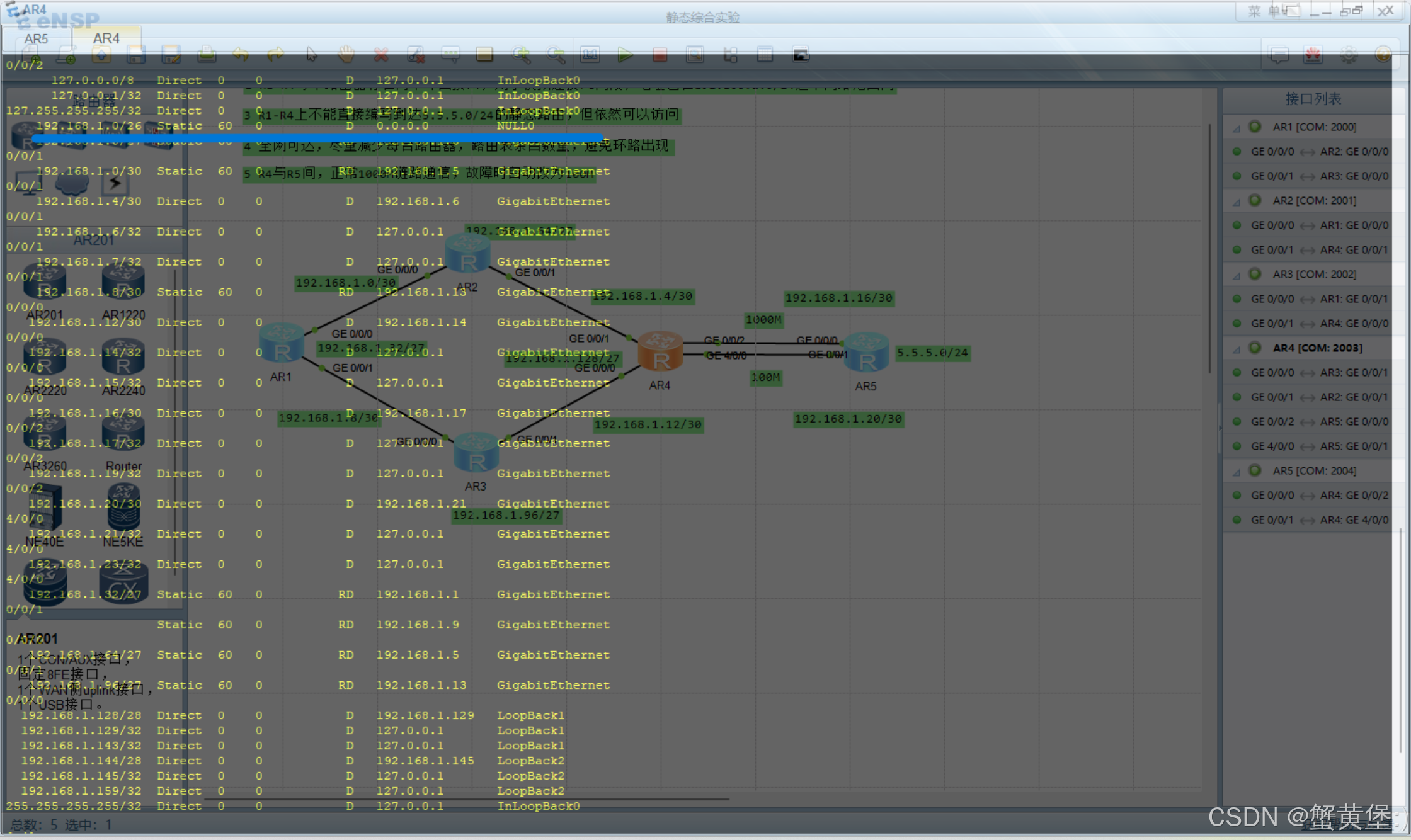Click the red X delete icon
This screenshot has height=840, width=1411.
pos(380,55)
